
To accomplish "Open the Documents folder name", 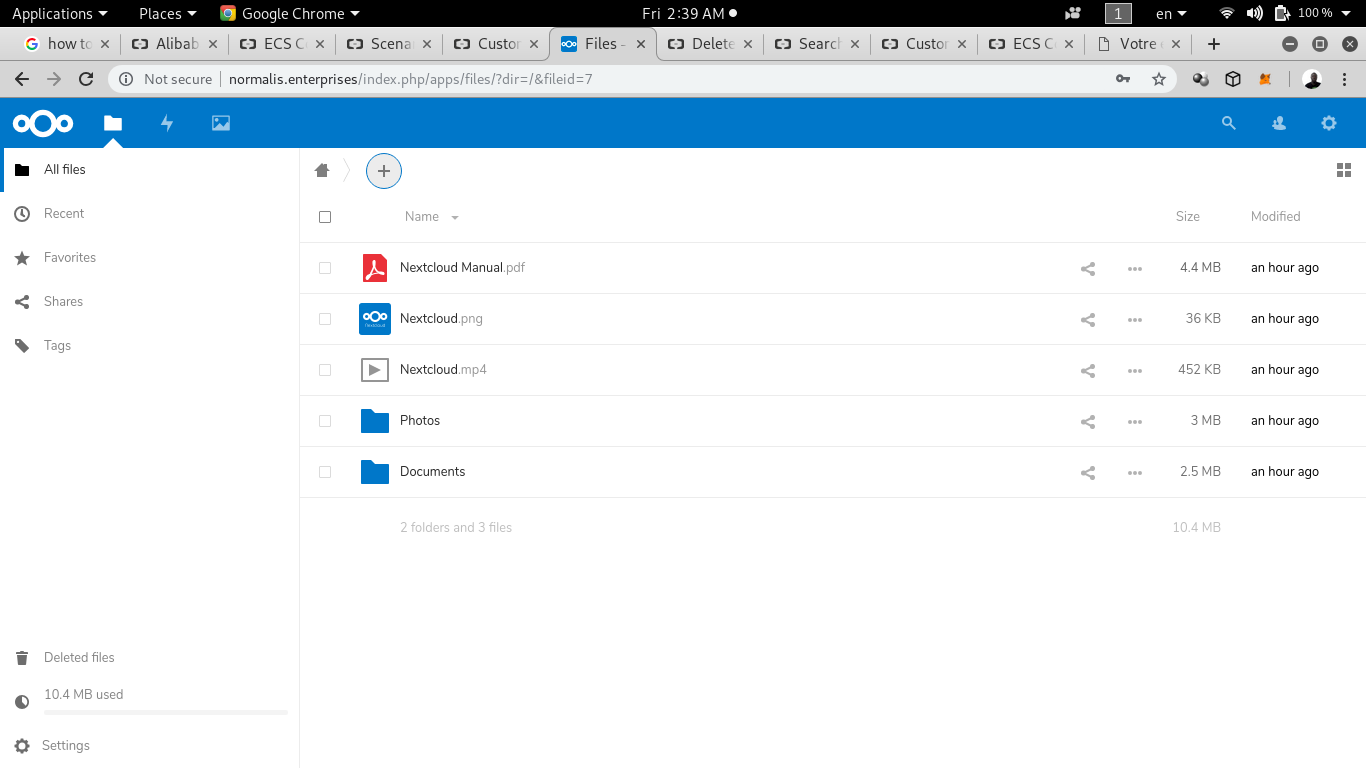I will click(433, 472).
